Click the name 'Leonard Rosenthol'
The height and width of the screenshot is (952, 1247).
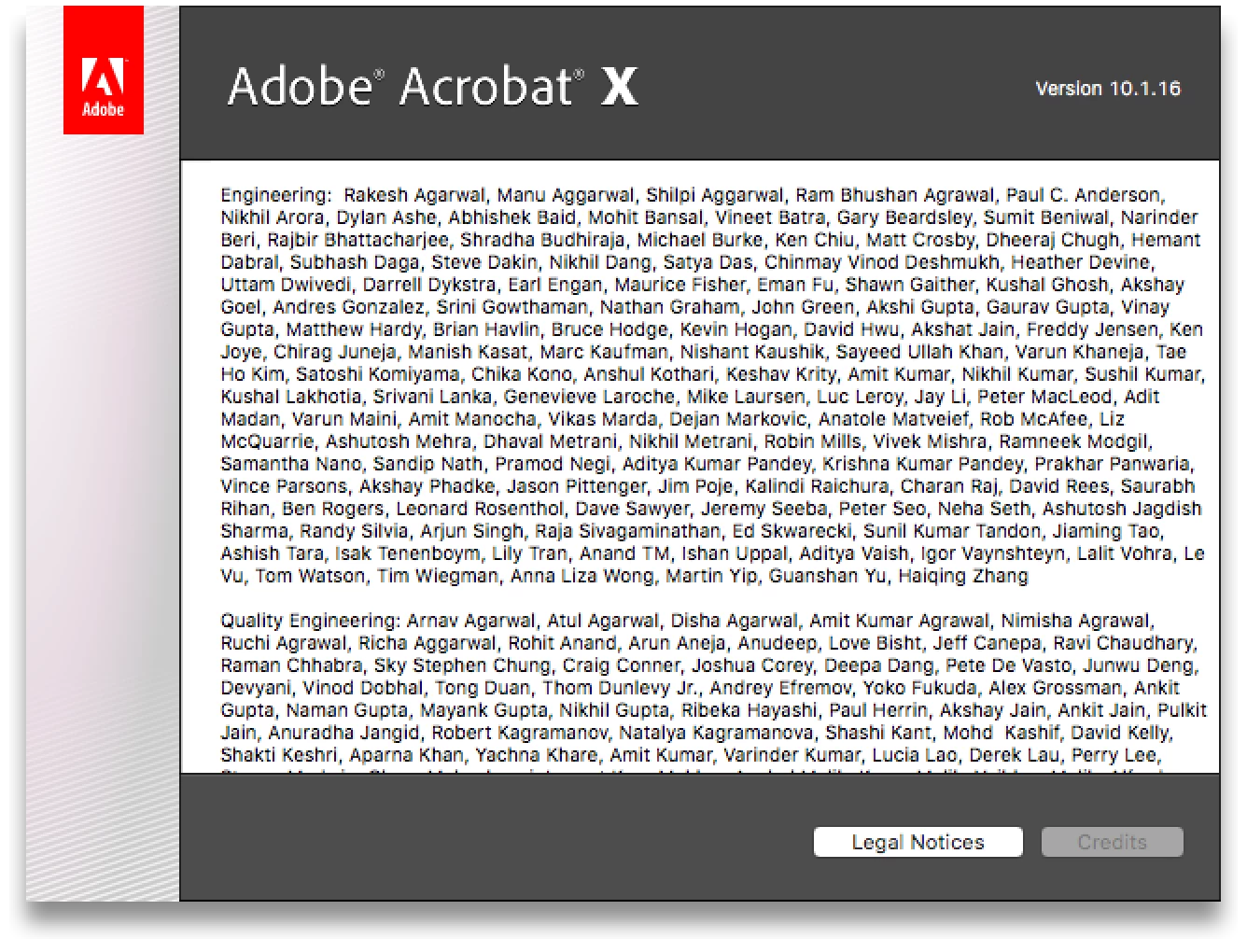coord(480,509)
